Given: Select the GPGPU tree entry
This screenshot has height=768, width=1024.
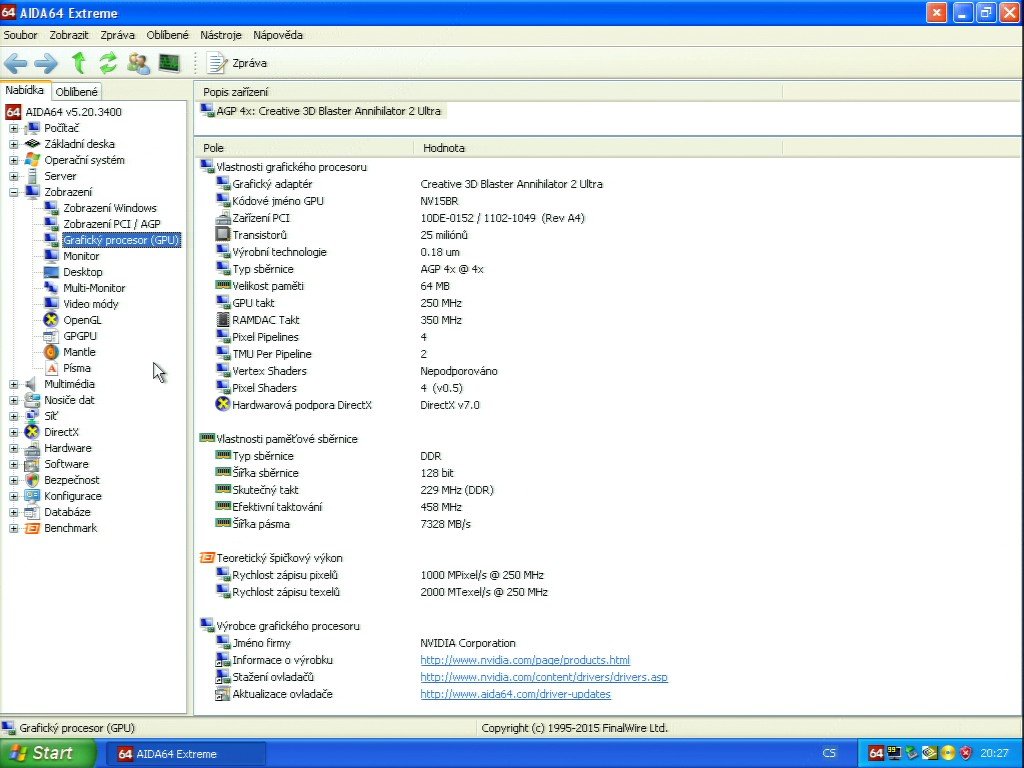Looking at the screenshot, I should click(x=80, y=336).
